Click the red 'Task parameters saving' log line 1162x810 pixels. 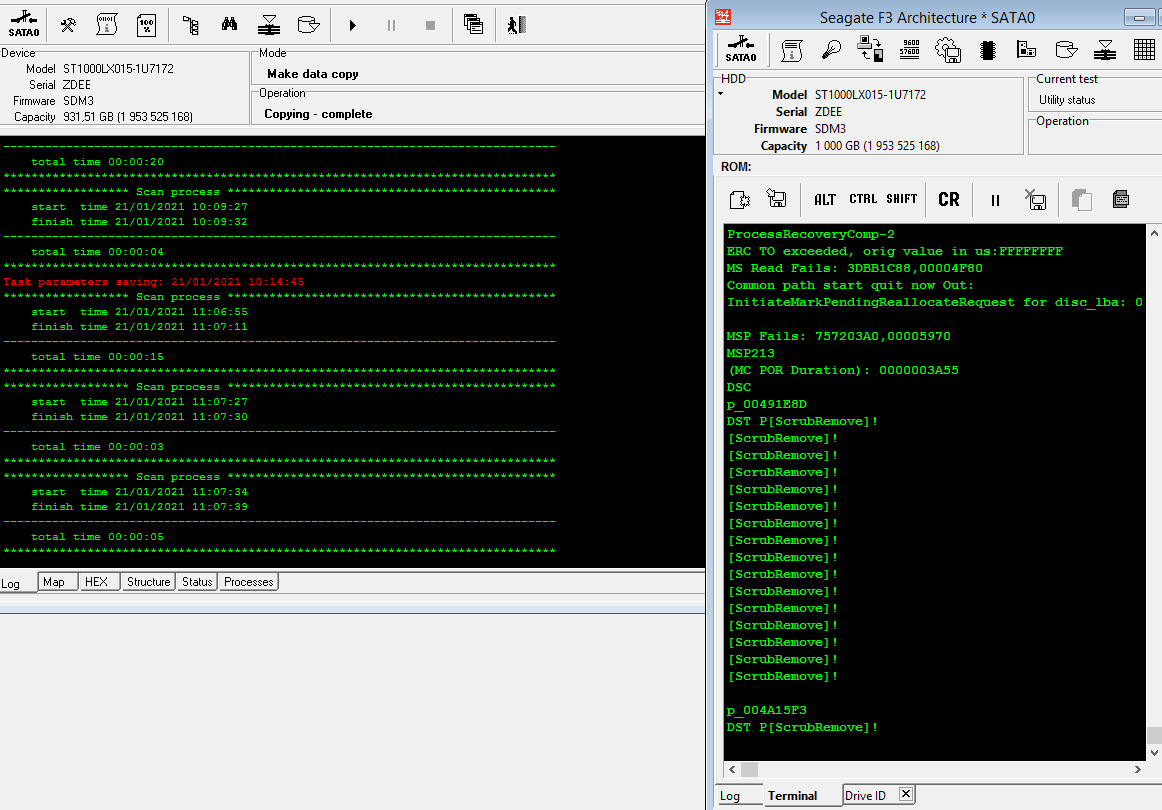(x=153, y=282)
